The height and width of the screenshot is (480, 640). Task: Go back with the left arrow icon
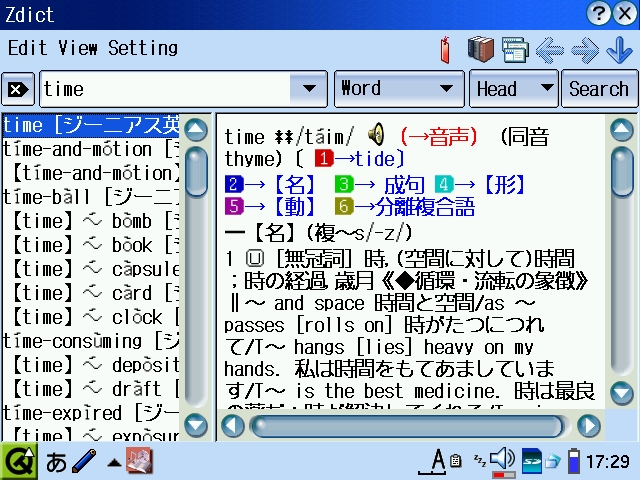point(549,48)
